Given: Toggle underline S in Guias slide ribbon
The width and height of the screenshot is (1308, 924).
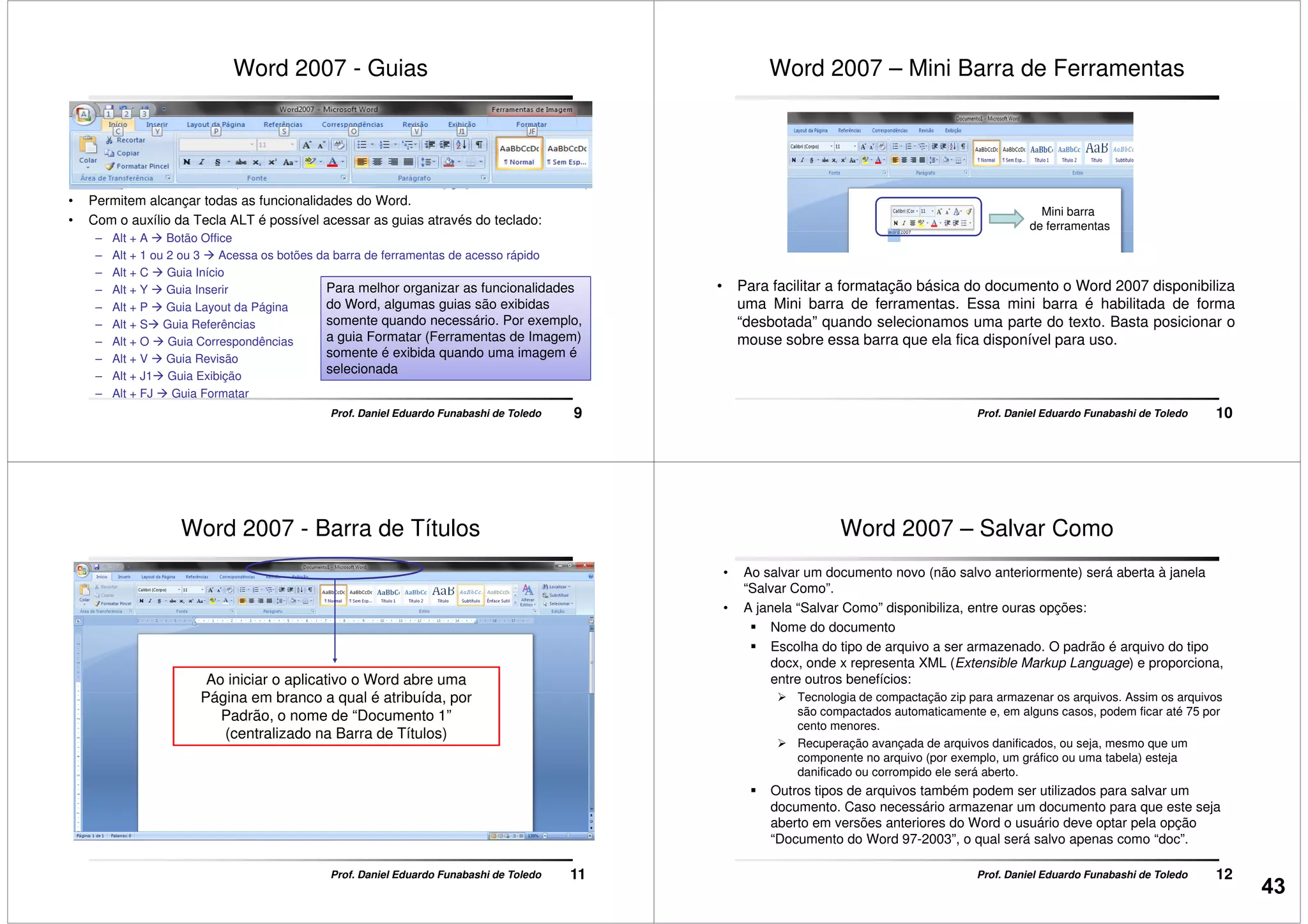Looking at the screenshot, I should (x=217, y=162).
